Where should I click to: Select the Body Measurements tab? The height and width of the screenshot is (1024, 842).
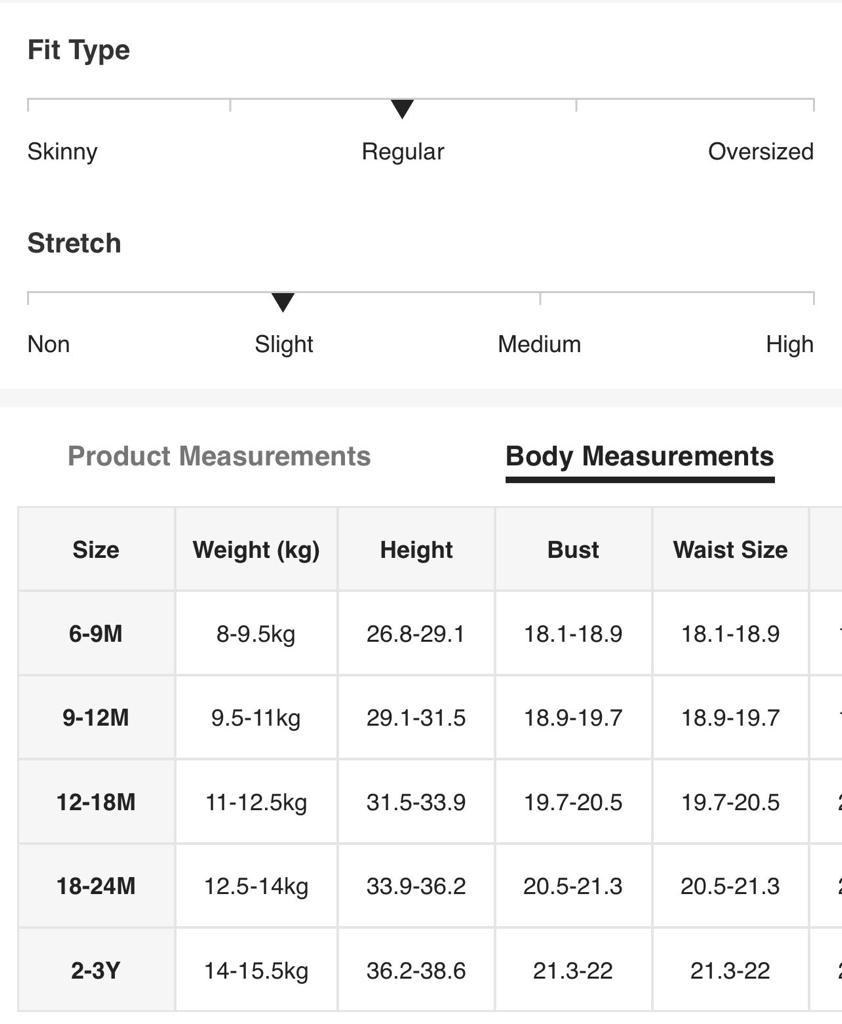[x=640, y=456]
